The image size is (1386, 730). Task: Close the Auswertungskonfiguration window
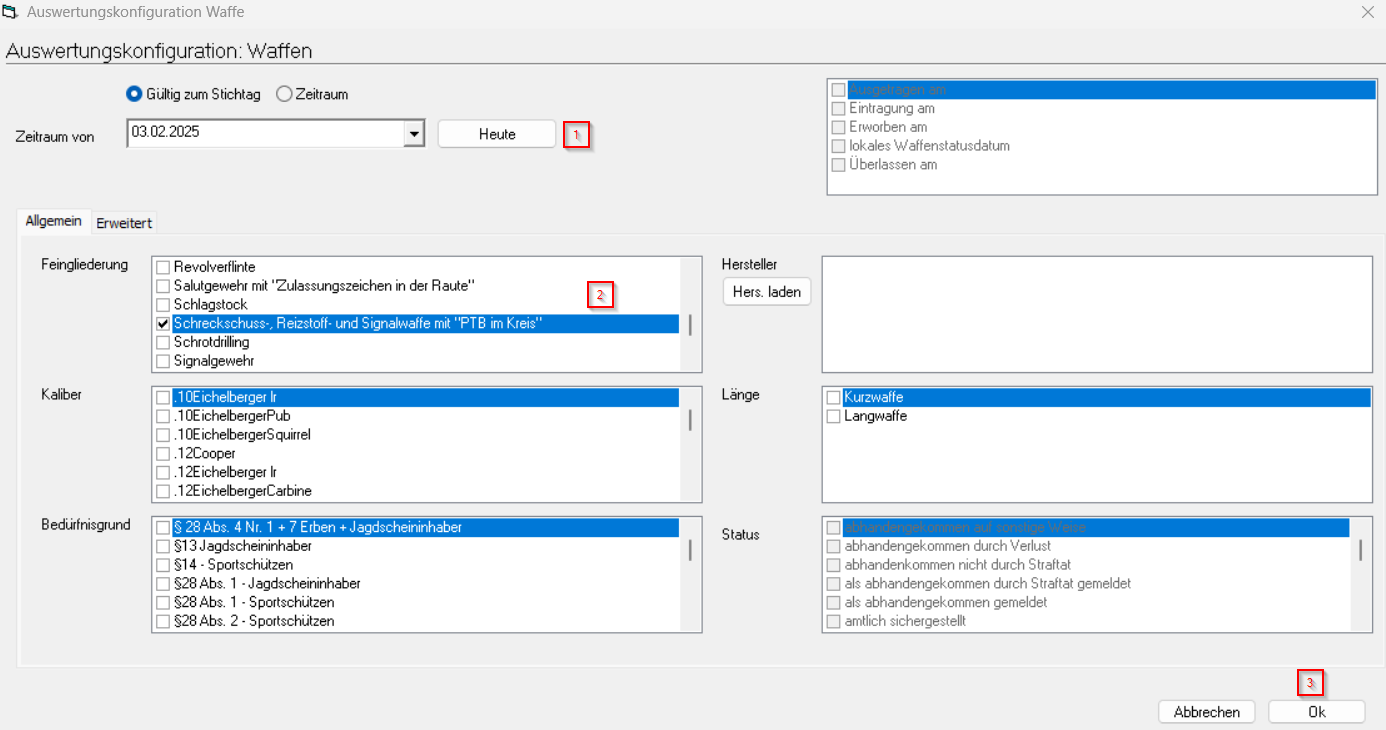[1367, 13]
